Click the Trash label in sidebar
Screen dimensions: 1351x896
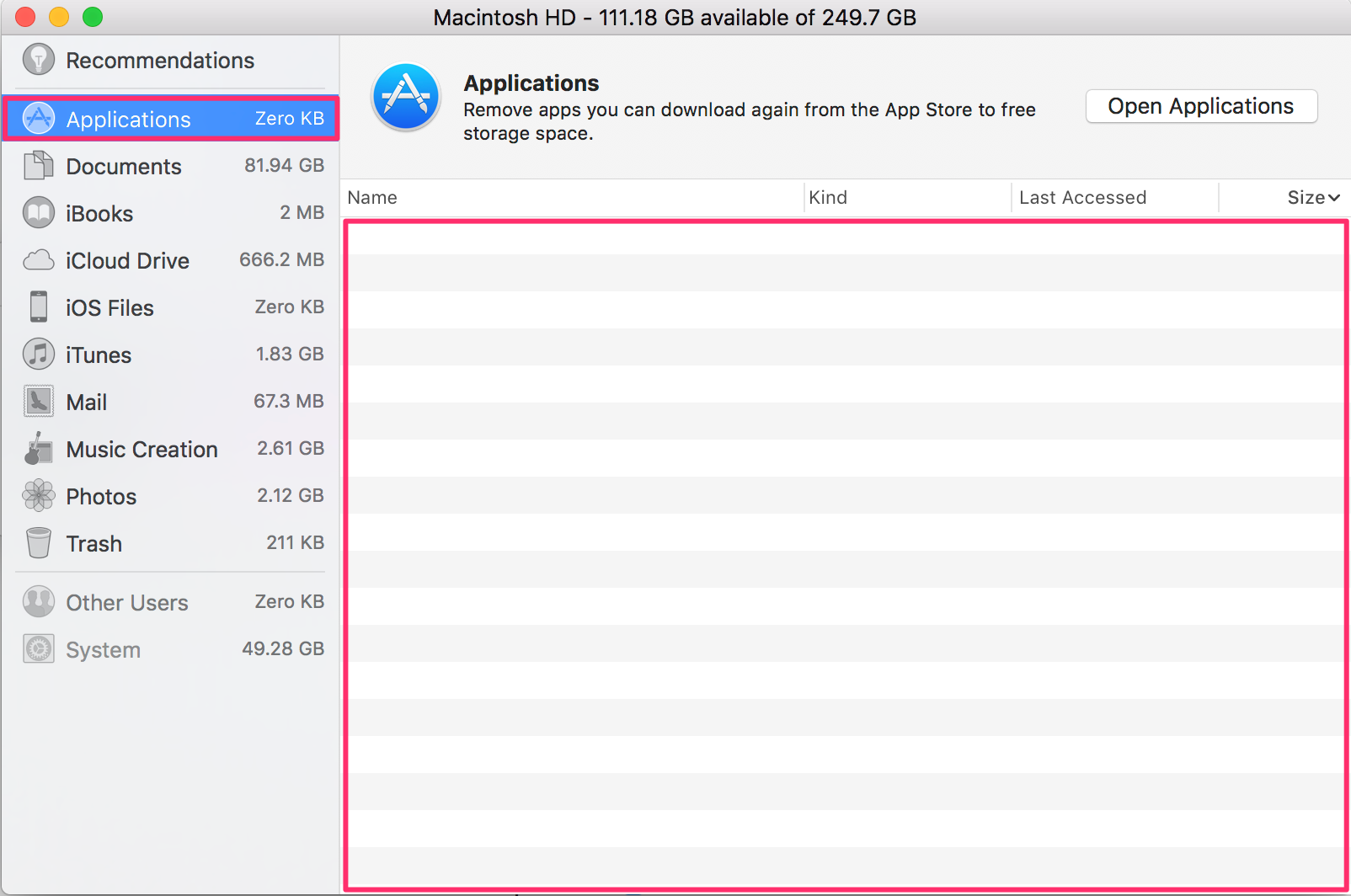point(94,544)
